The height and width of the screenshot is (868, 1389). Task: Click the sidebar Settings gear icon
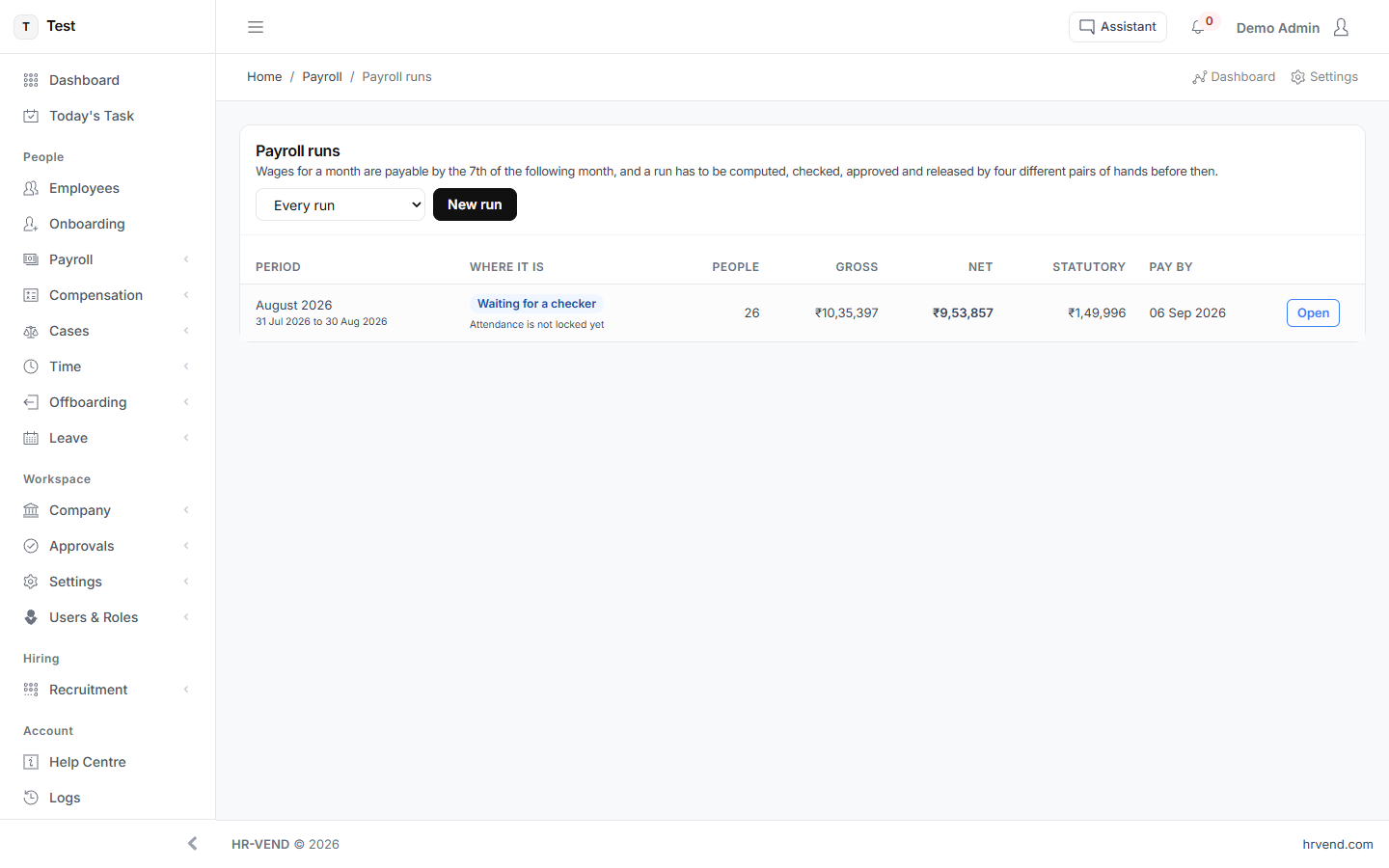click(31, 582)
